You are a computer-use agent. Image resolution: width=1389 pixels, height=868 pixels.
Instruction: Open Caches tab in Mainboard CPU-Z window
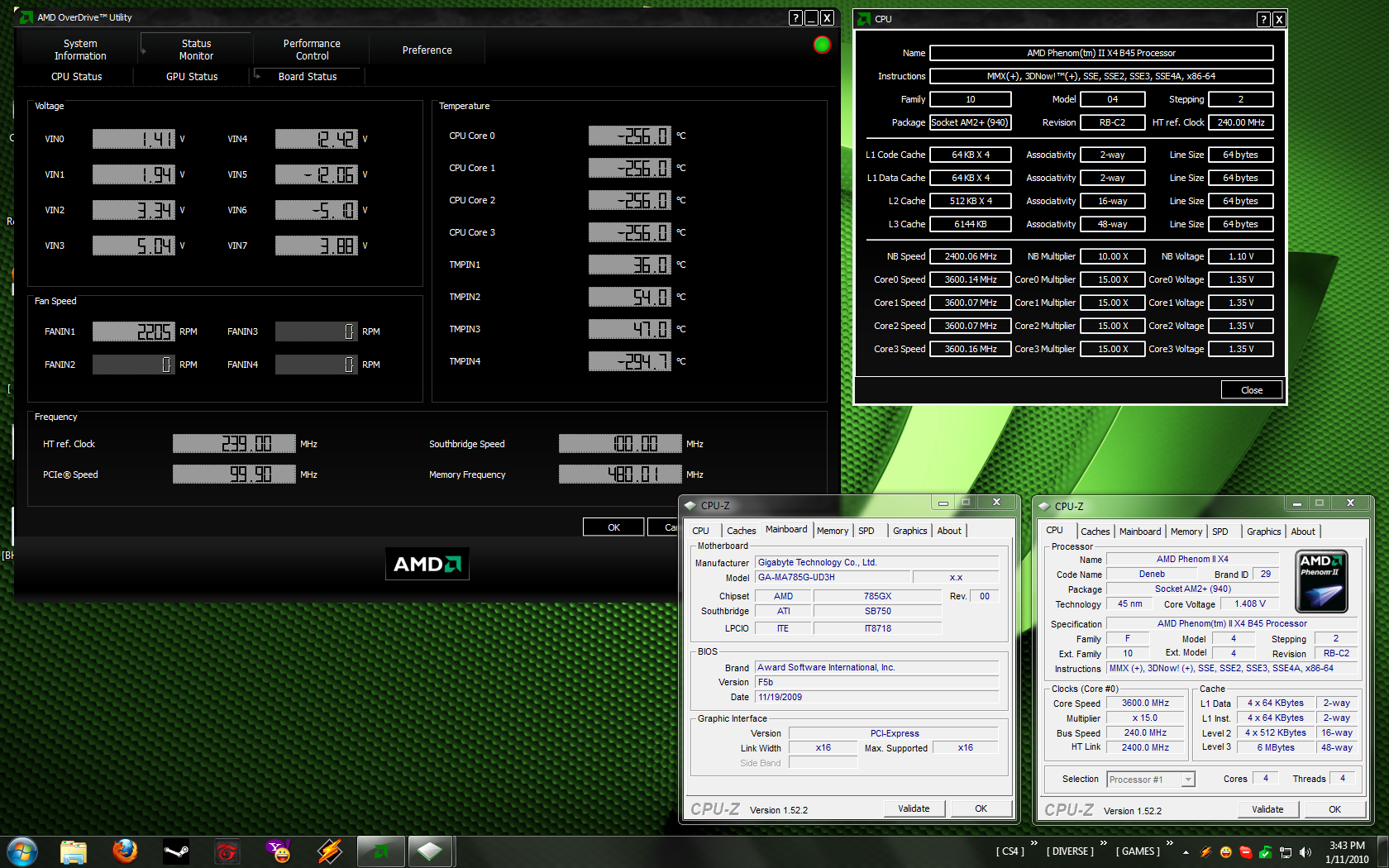tap(742, 531)
